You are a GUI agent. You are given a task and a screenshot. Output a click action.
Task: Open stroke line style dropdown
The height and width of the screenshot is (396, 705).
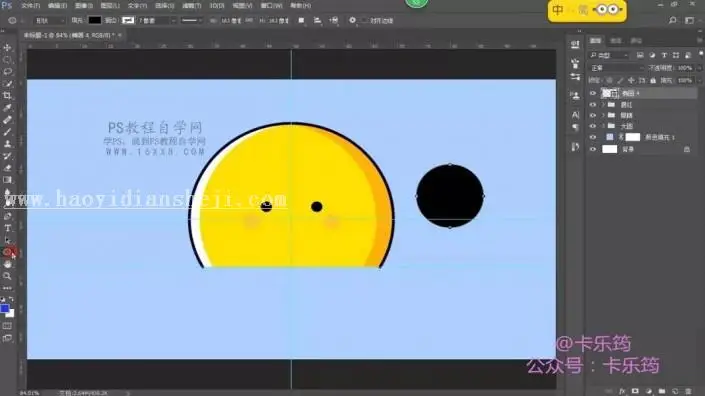pyautogui.click(x=191, y=21)
